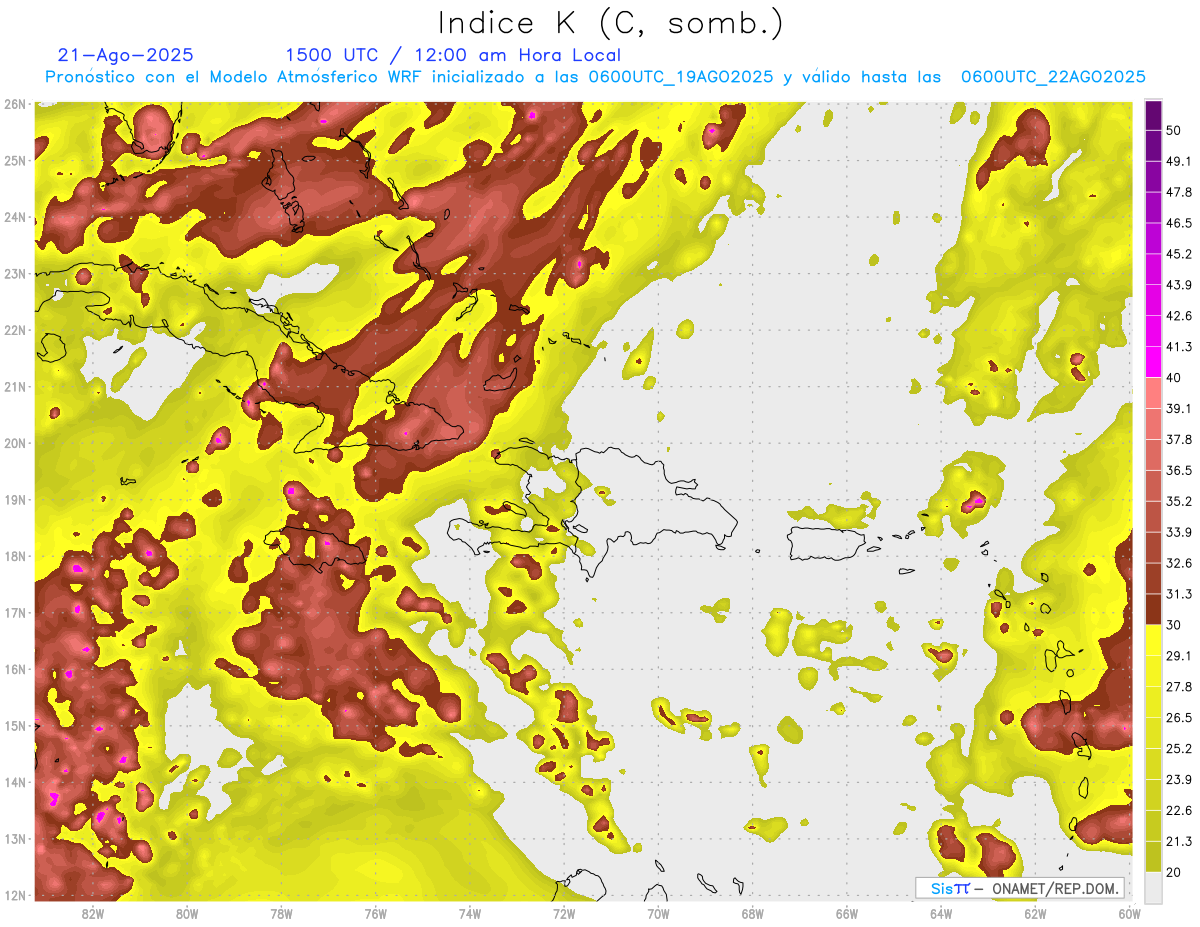Click the "1500 UTC / 12:00 am Hora Local" time label
The width and height of the screenshot is (1200, 927).
[x=453, y=55]
